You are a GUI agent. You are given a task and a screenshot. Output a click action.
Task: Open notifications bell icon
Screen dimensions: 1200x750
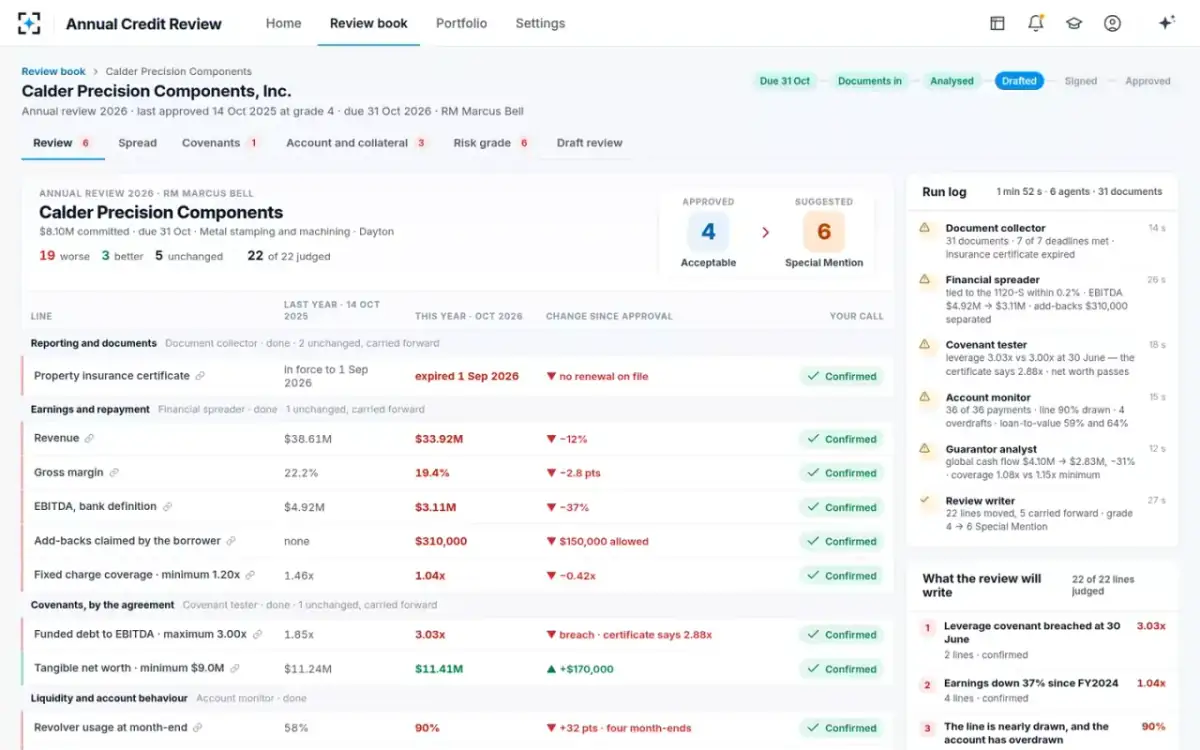tap(1035, 23)
